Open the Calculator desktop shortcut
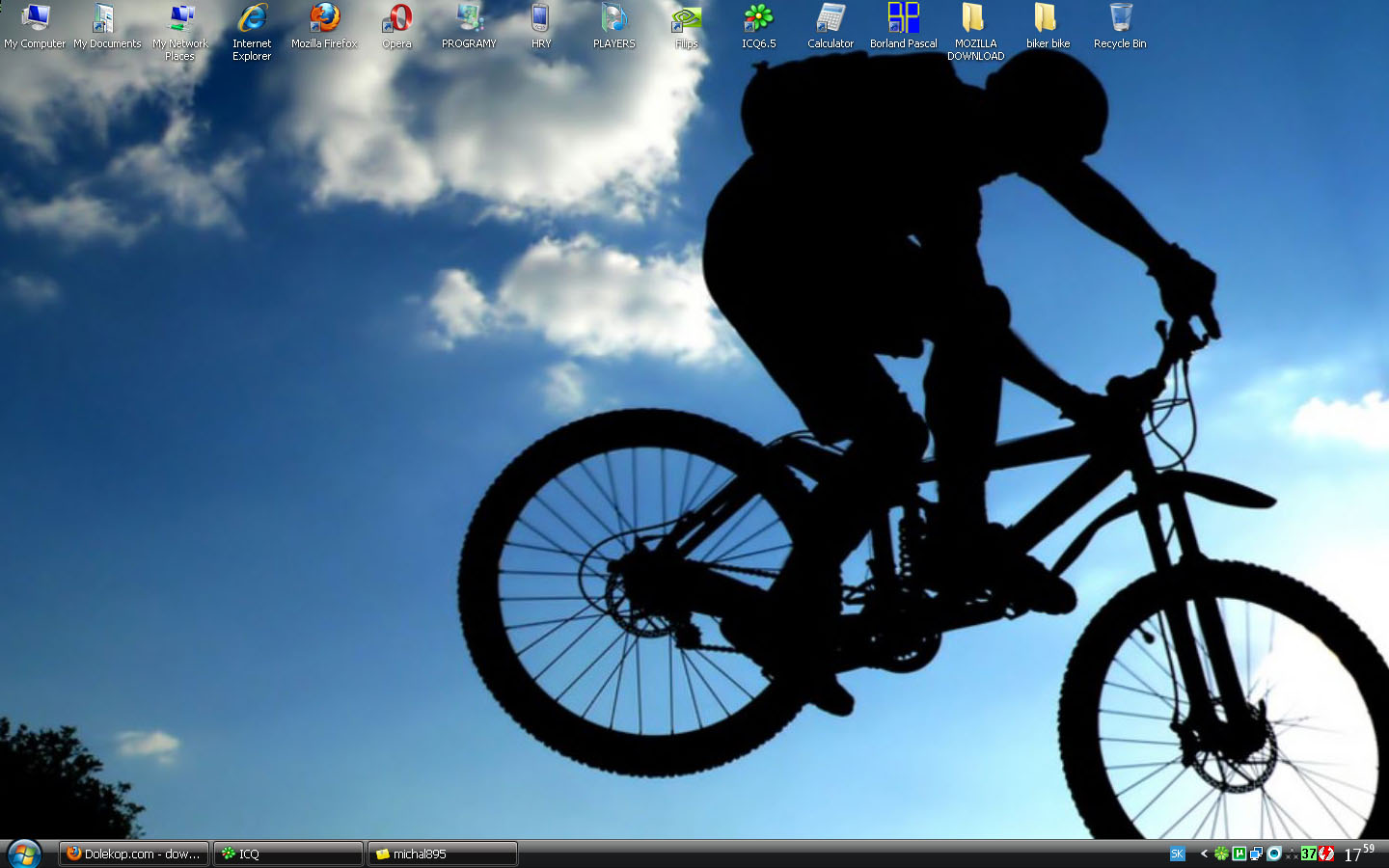 tap(831, 19)
